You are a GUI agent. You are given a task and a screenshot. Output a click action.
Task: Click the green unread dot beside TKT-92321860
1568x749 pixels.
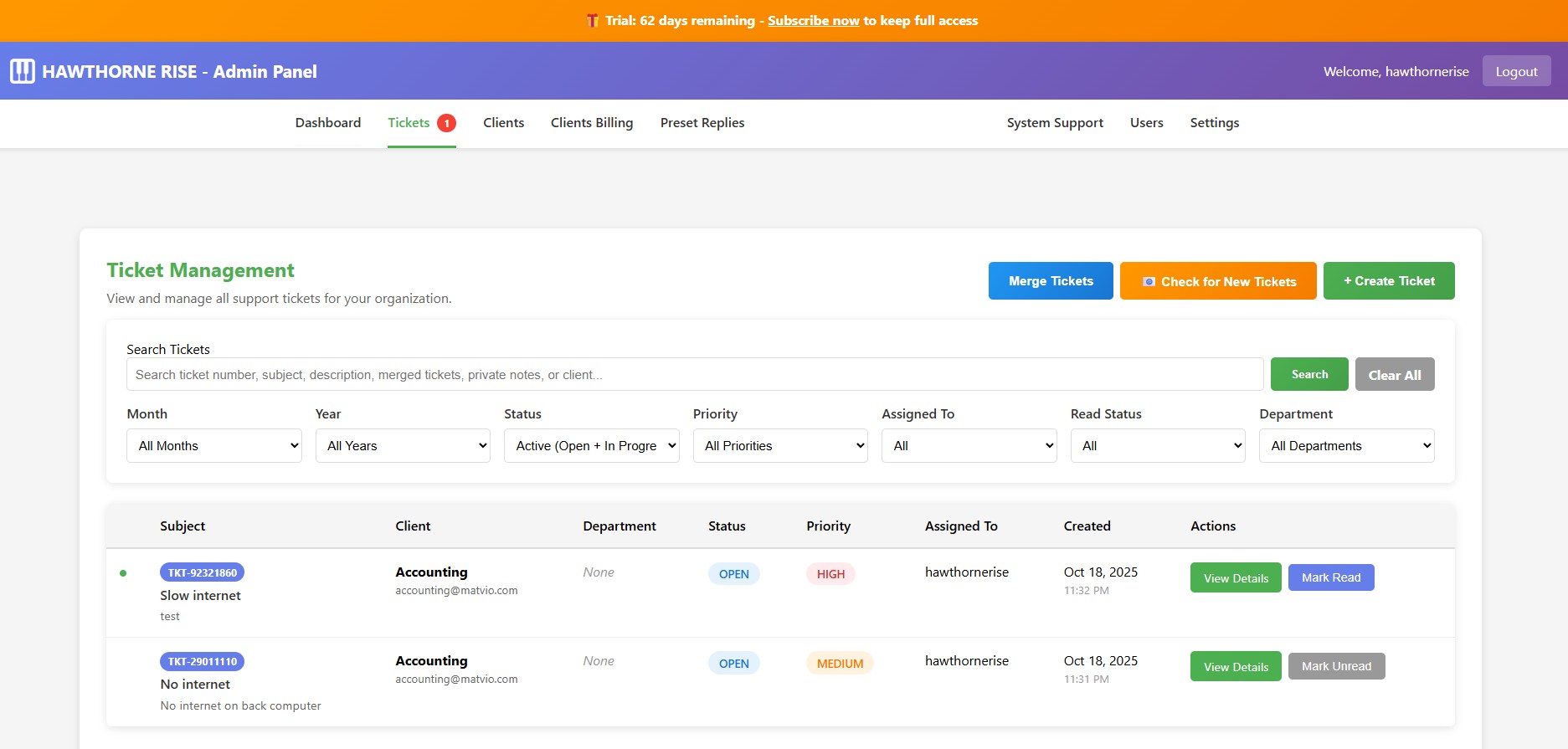pos(123,573)
